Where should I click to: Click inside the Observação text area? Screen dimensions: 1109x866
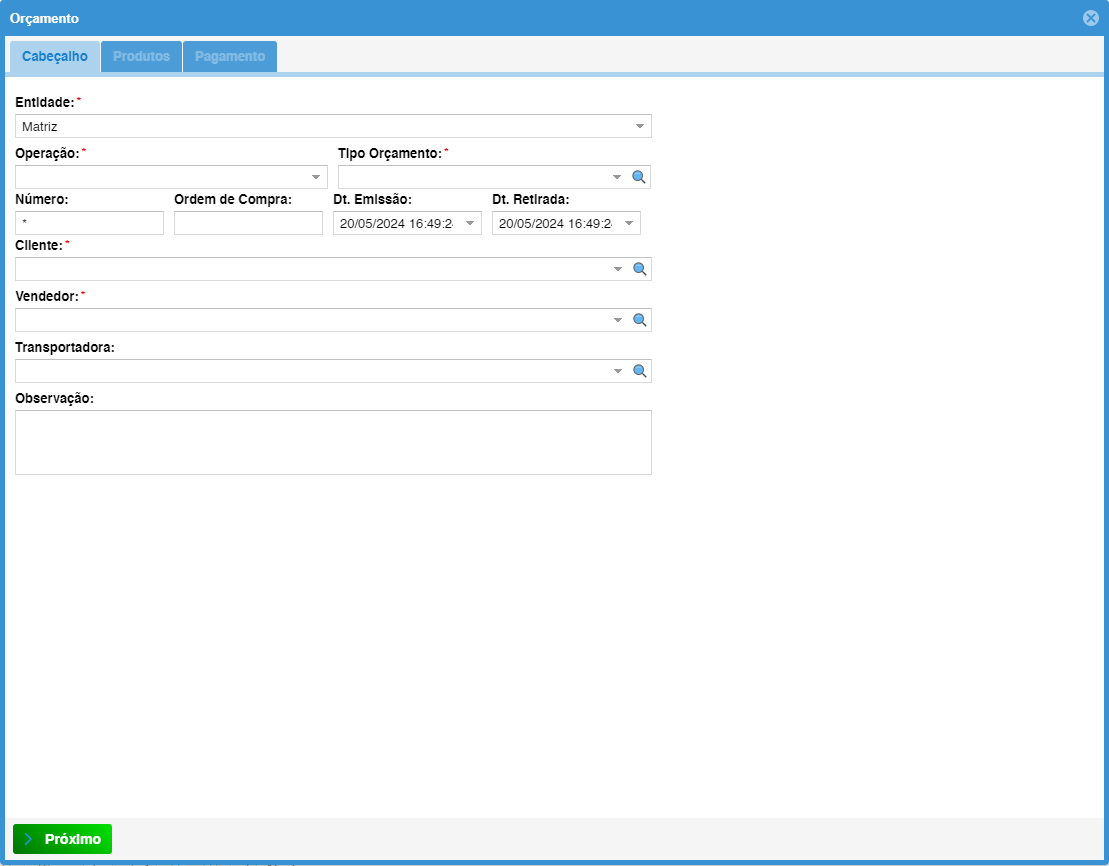pyautogui.click(x=333, y=442)
